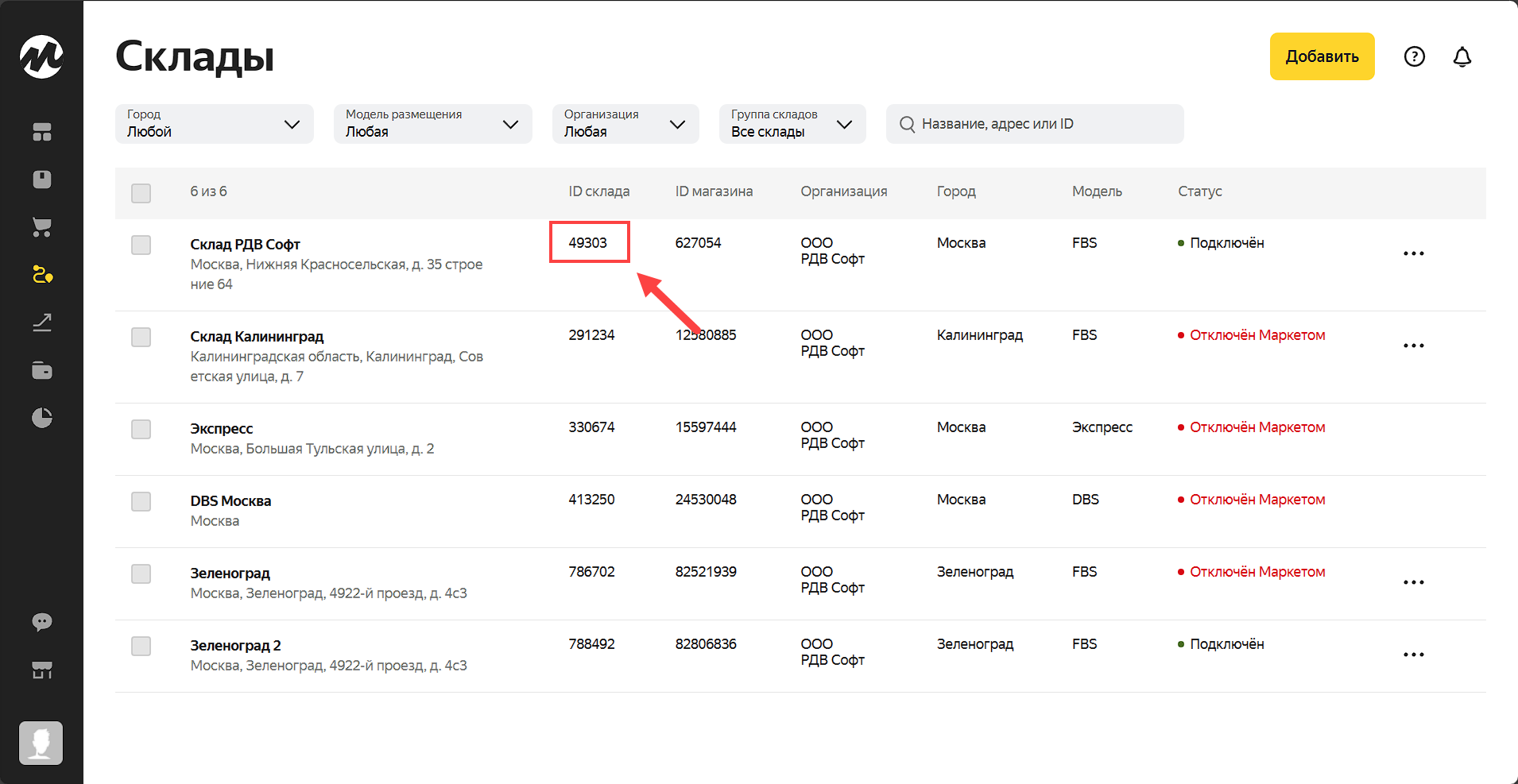Click shop ID 24530048

(x=706, y=500)
